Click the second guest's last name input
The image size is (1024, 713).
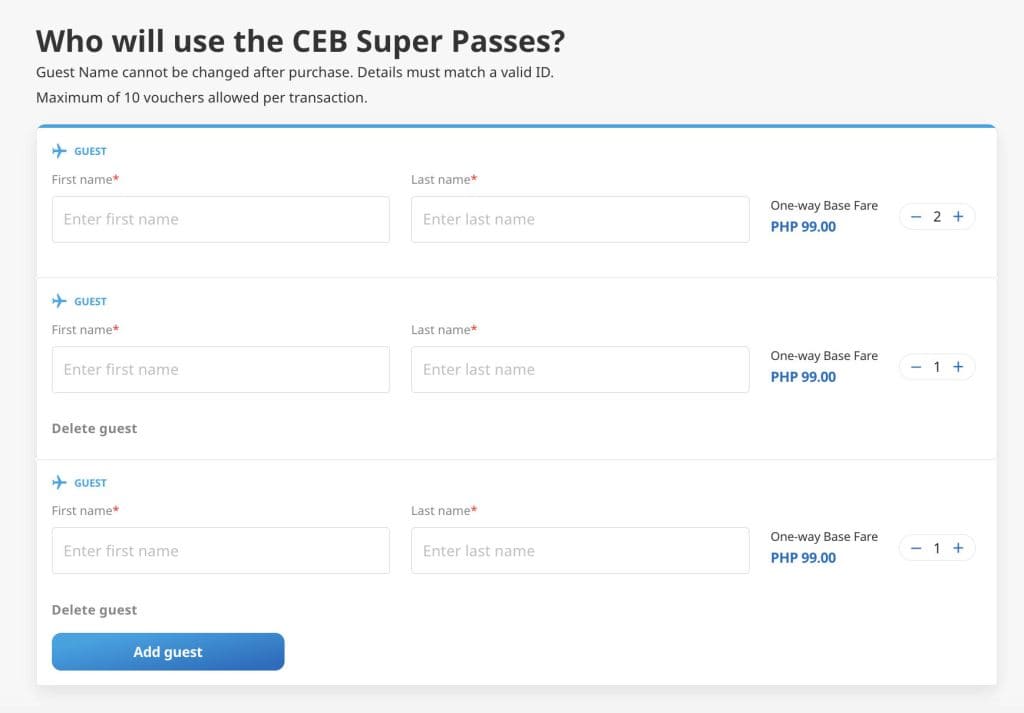click(x=580, y=369)
